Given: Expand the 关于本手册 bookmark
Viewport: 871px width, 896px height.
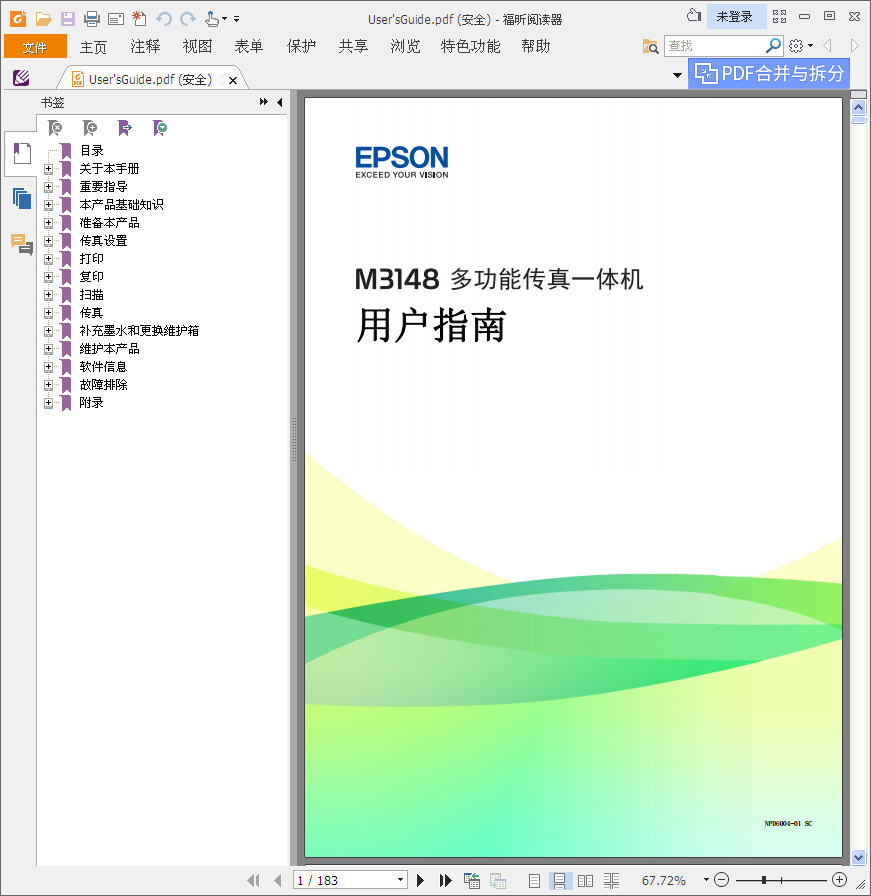Looking at the screenshot, I should [49, 169].
